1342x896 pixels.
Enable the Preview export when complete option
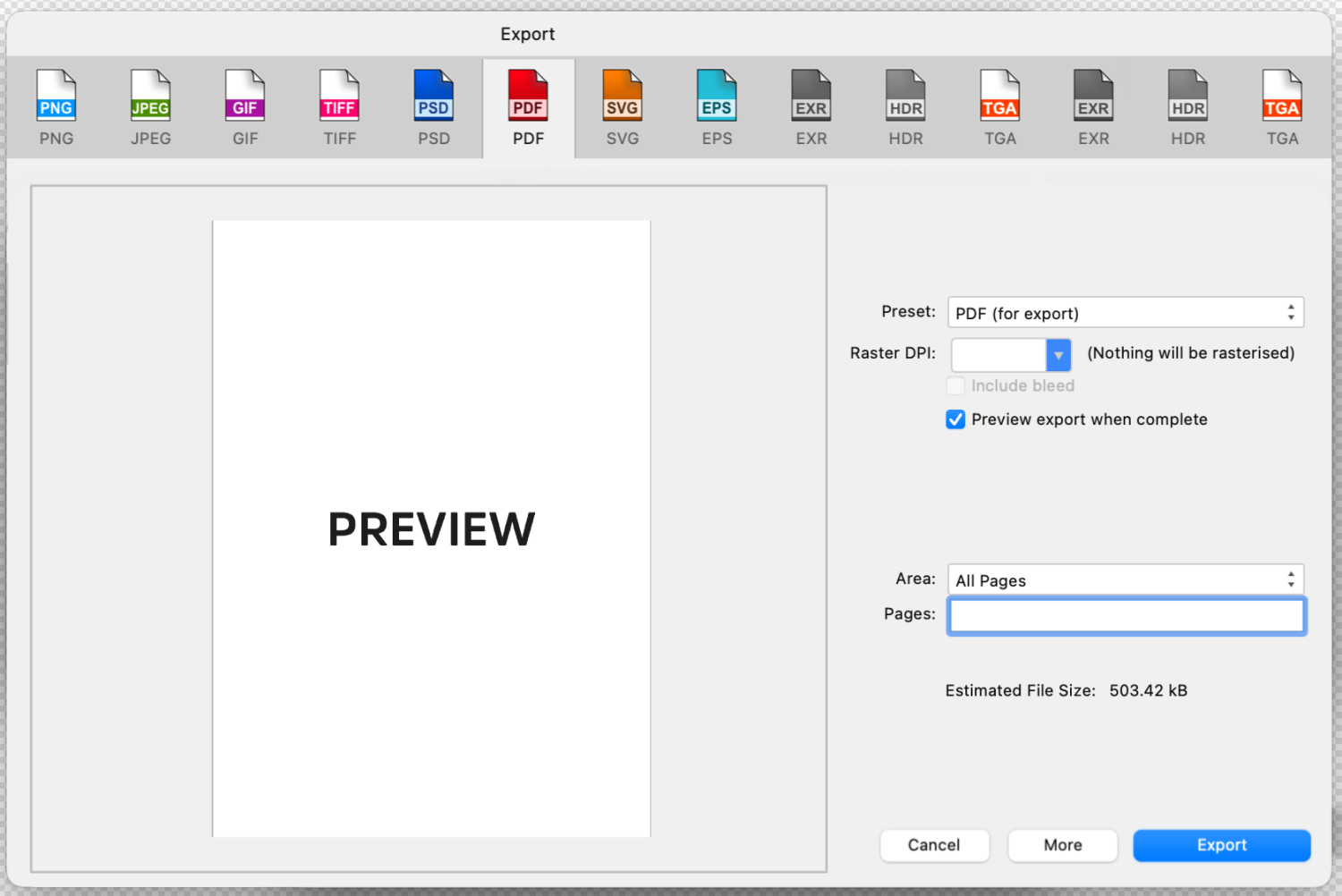click(x=955, y=418)
